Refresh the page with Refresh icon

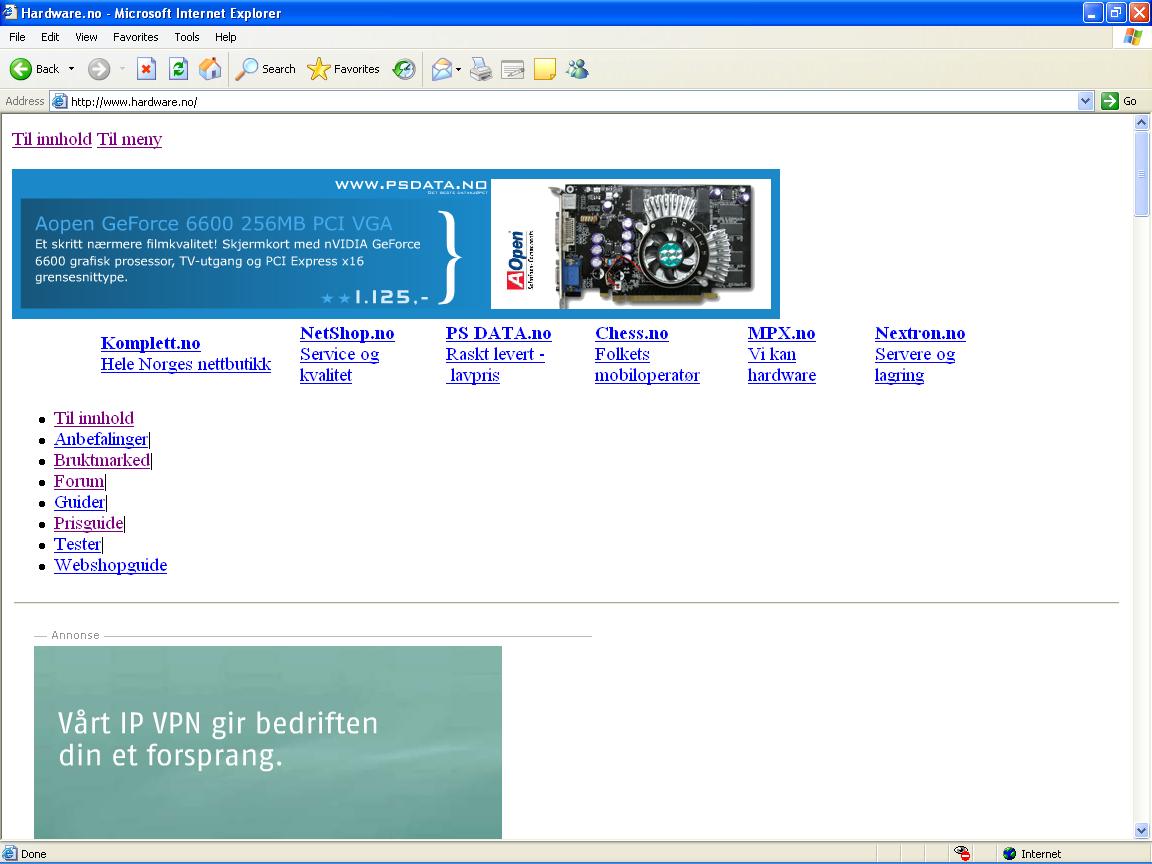point(178,69)
